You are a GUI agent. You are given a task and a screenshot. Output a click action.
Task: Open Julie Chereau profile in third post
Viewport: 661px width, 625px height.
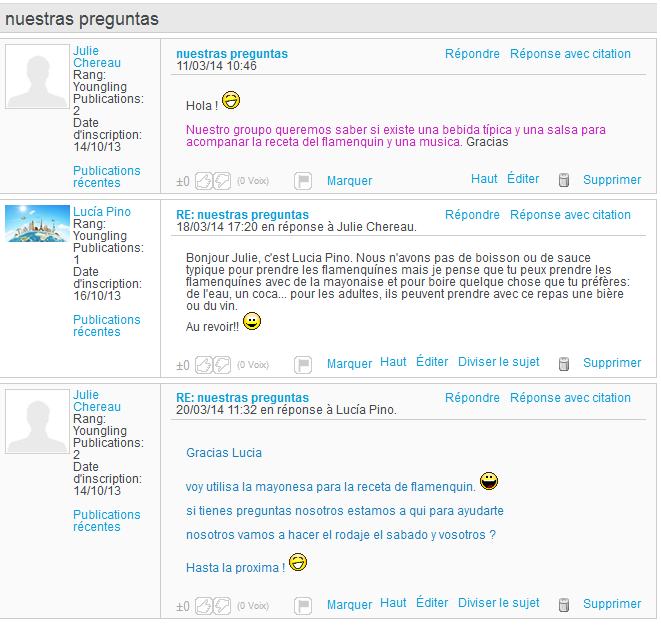pyautogui.click(x=97, y=401)
